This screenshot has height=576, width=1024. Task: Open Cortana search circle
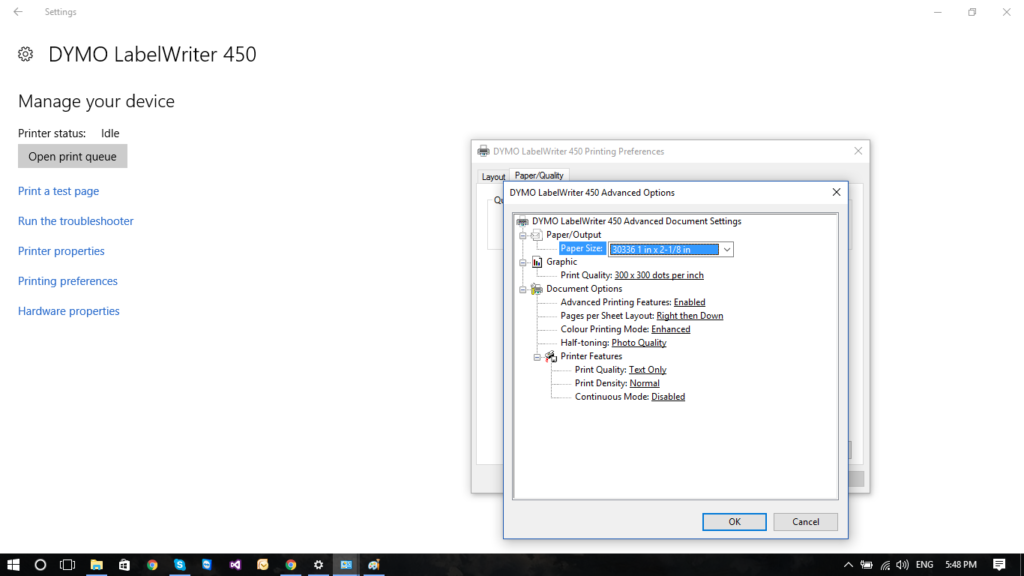(x=40, y=565)
